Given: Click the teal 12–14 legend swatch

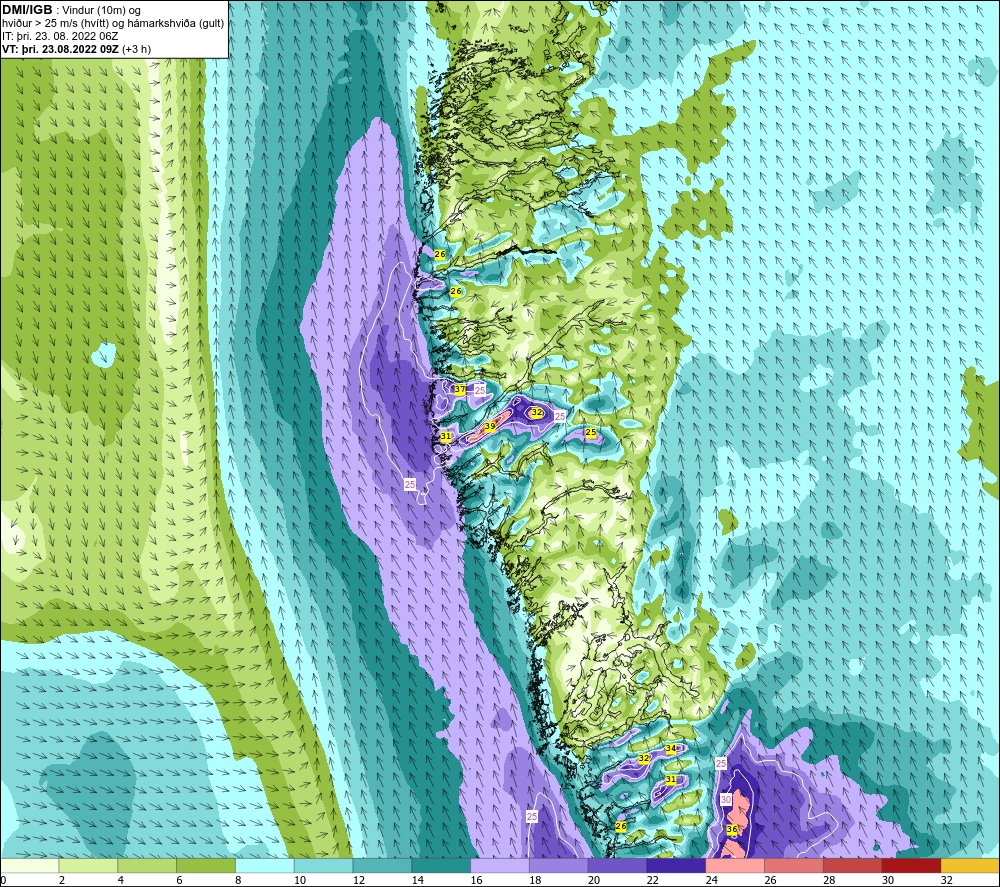Looking at the screenshot, I should (x=382, y=865).
